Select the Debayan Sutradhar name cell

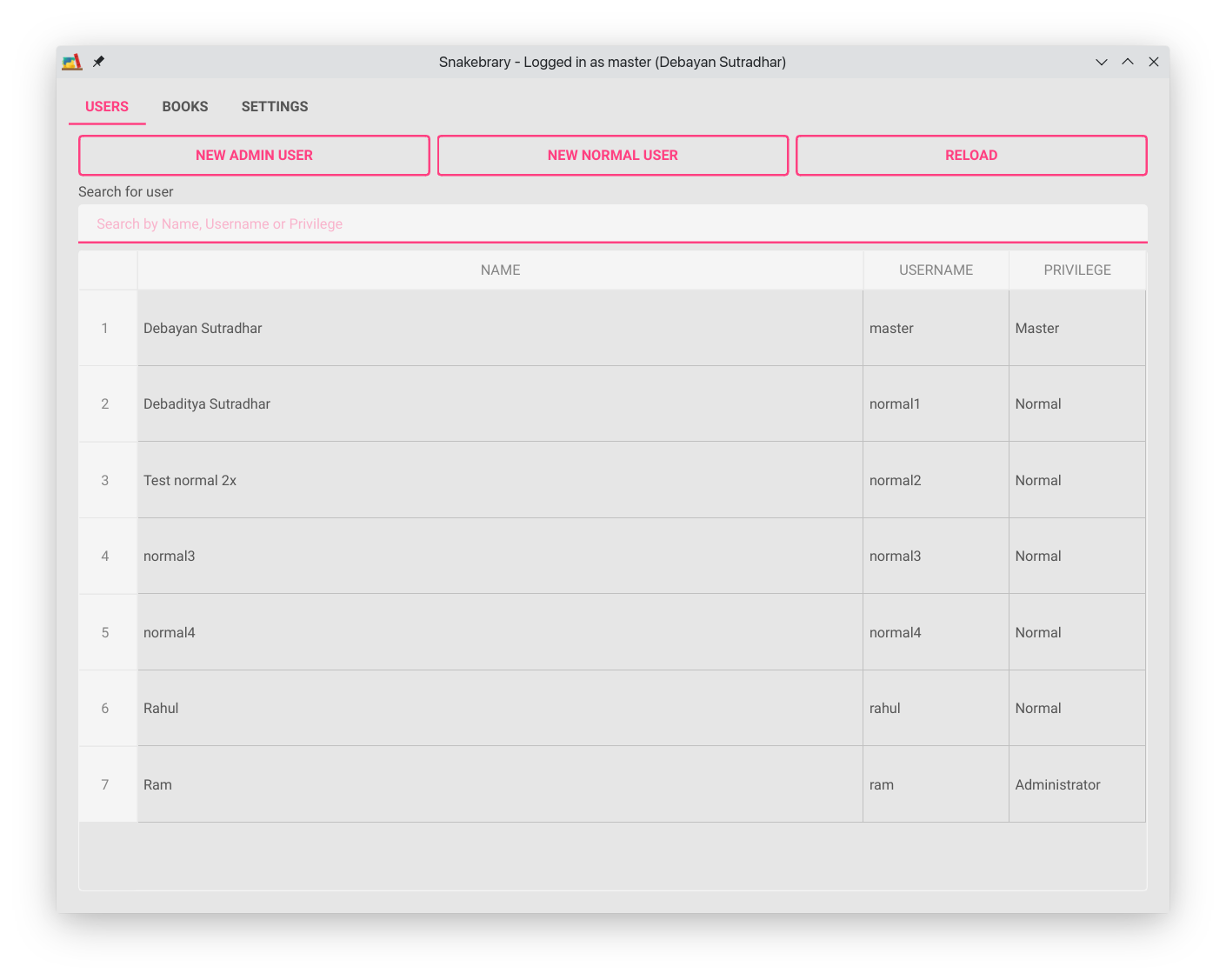500,328
